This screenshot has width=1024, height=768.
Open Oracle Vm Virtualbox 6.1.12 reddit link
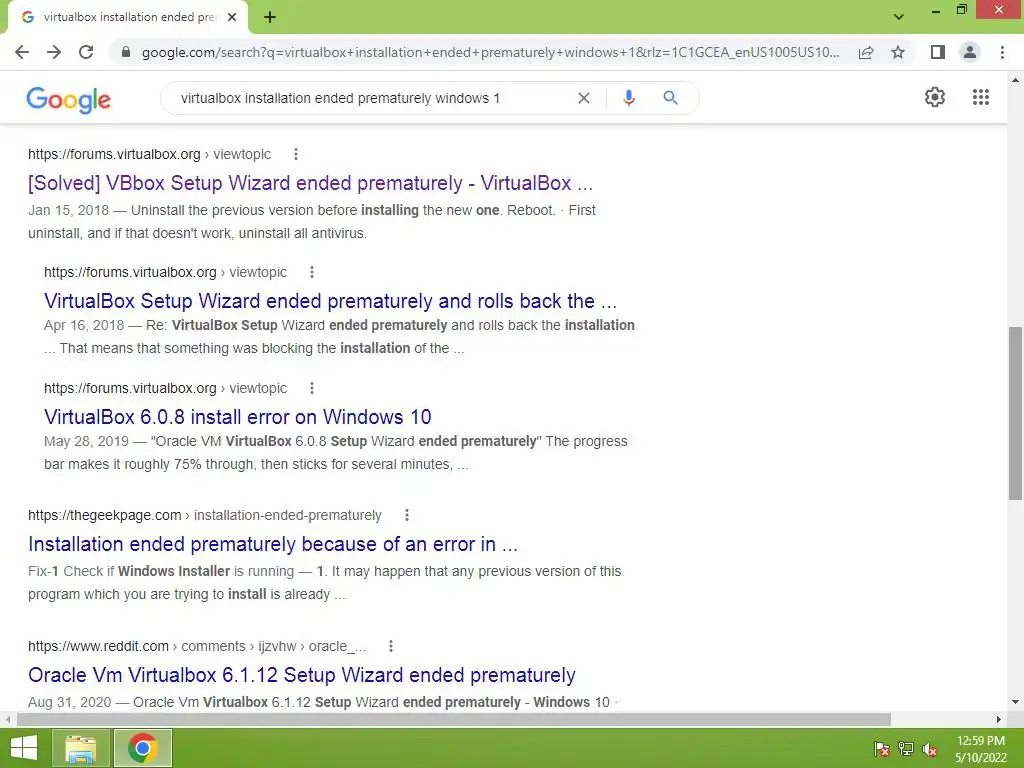(302, 675)
